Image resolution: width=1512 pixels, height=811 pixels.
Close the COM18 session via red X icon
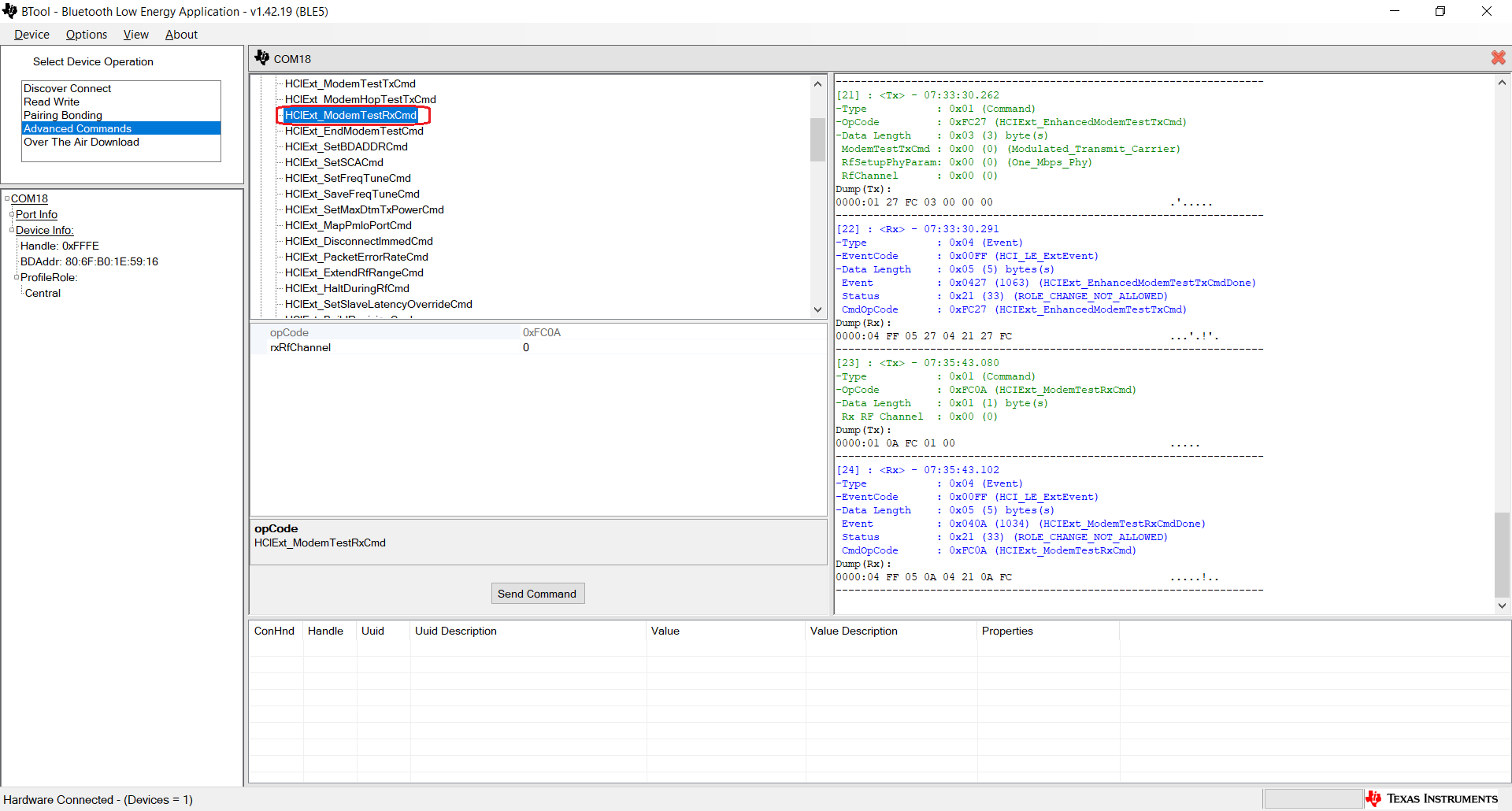click(x=1497, y=57)
